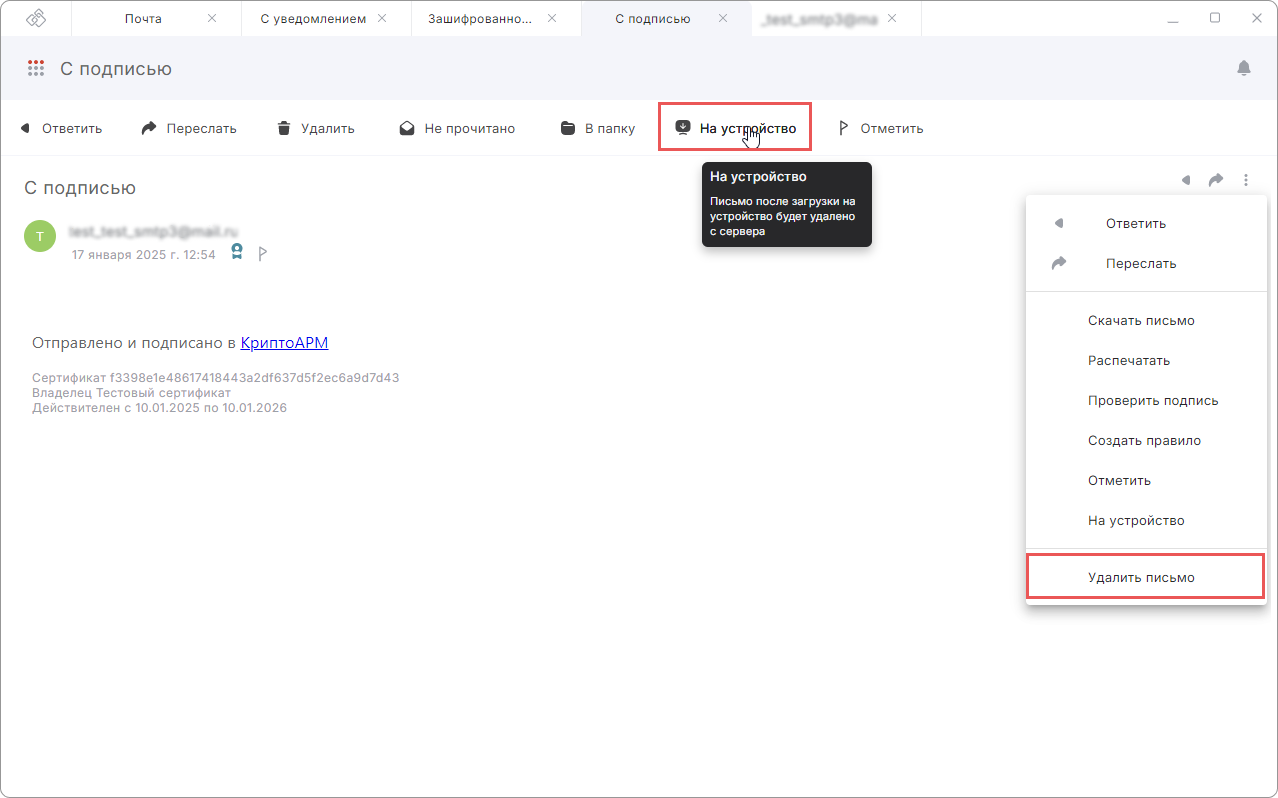Viewport: 1278px width, 798px height.
Task: Select Проверить подпись menu entry
Action: pos(1146,401)
